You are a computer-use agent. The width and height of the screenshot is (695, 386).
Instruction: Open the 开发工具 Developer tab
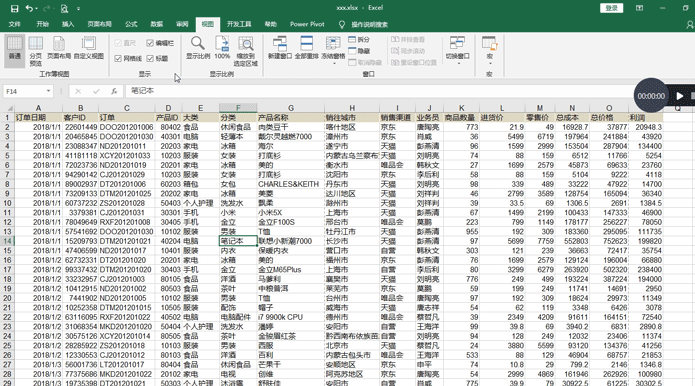(239, 24)
